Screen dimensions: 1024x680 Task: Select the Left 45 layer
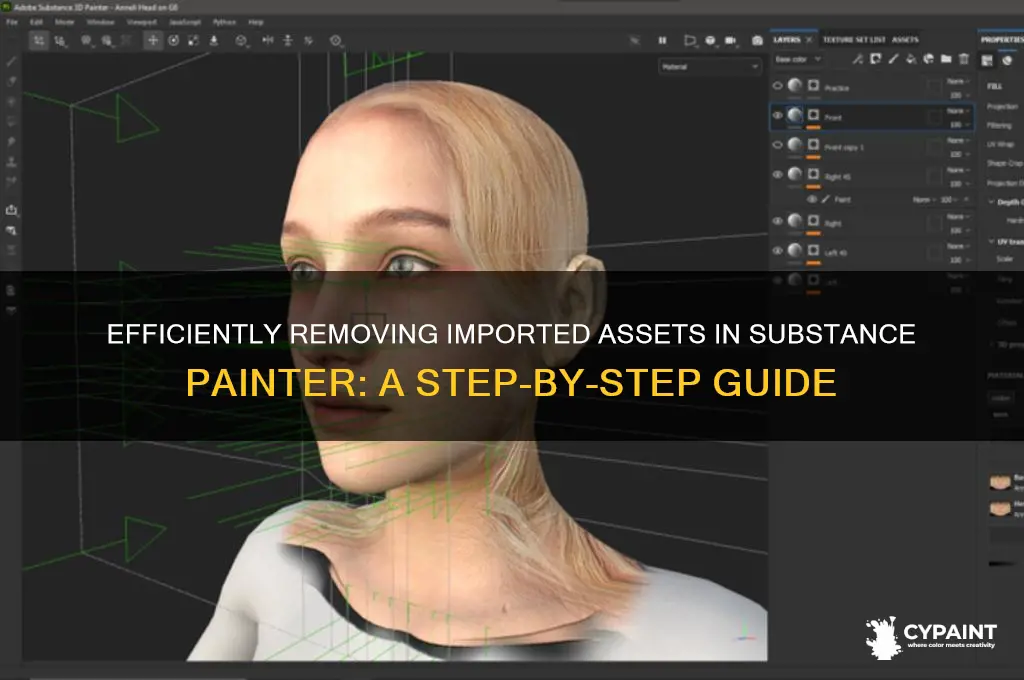pos(872,251)
